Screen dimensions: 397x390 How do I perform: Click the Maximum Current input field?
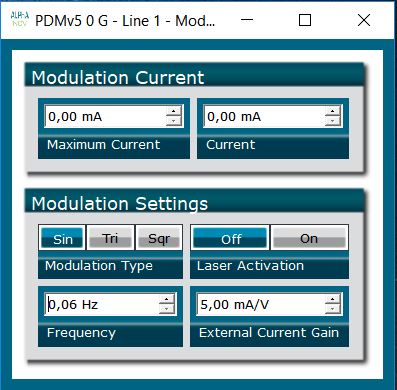pos(105,116)
